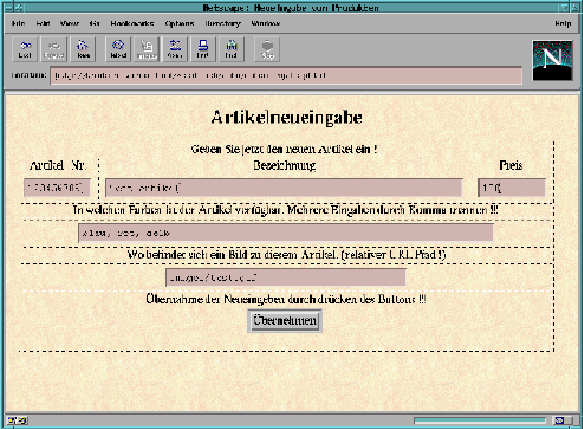
Task: Click the Artikelneueingabe heading
Action: point(287,117)
